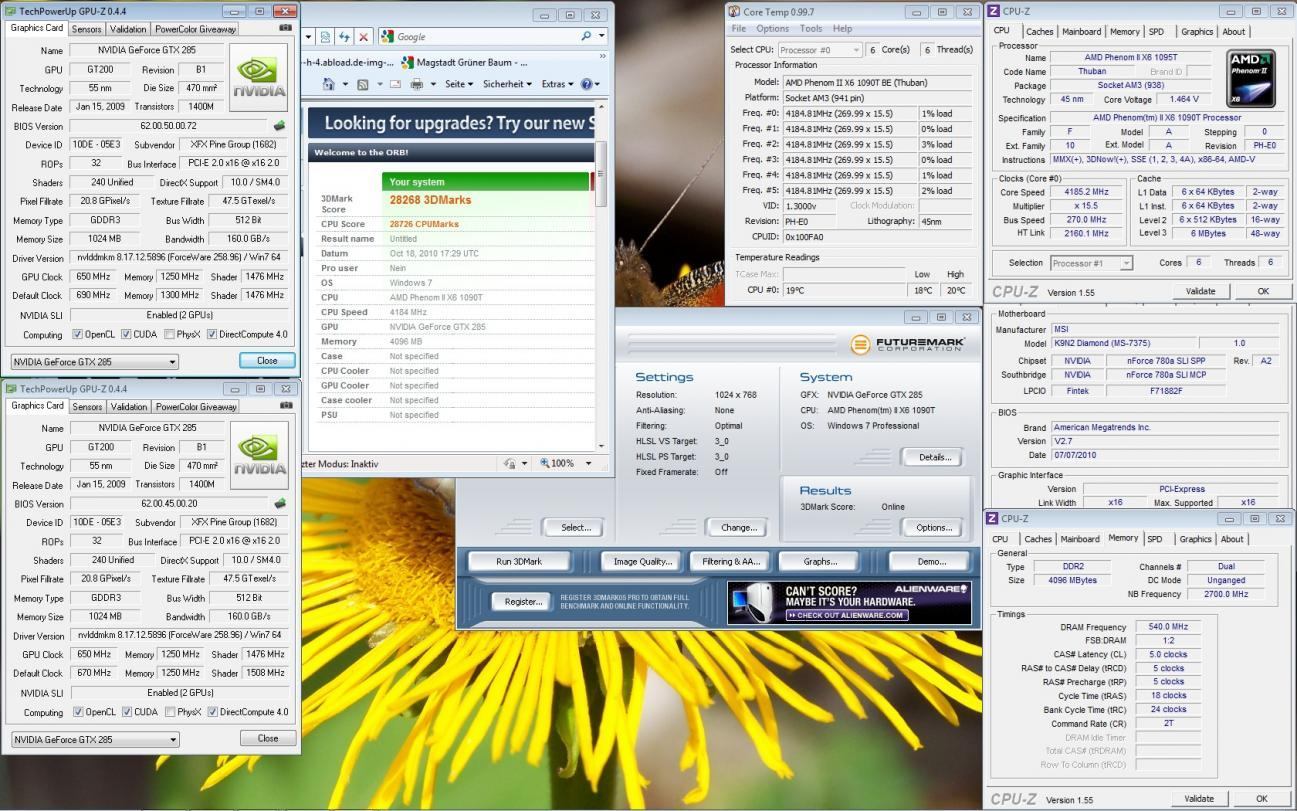Image resolution: width=1297 pixels, height=811 pixels.
Task: Enable PhysX checkbox in lower GPU-Z window
Action: pyautogui.click(x=170, y=712)
